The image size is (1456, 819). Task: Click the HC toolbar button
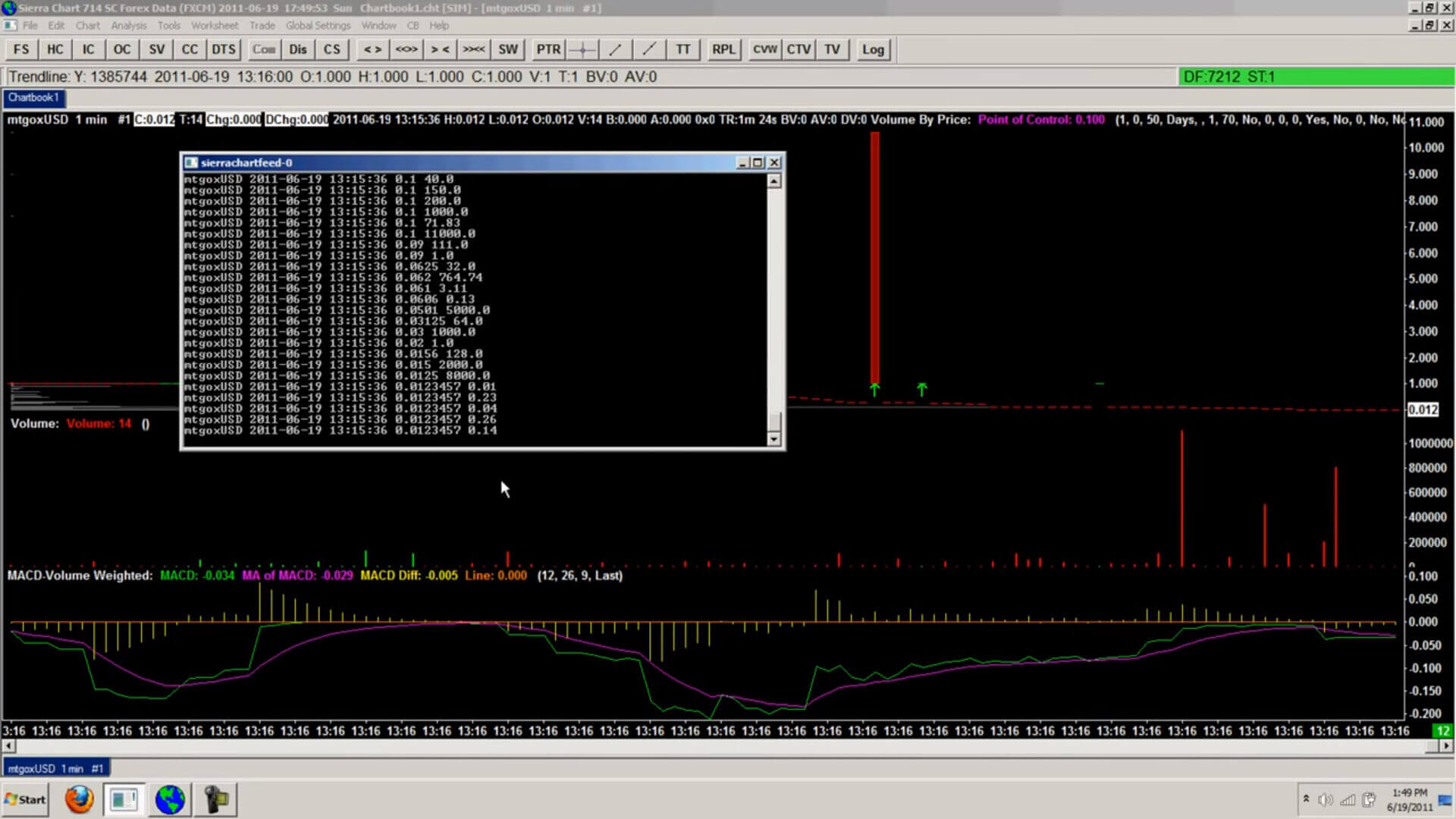[x=55, y=49]
